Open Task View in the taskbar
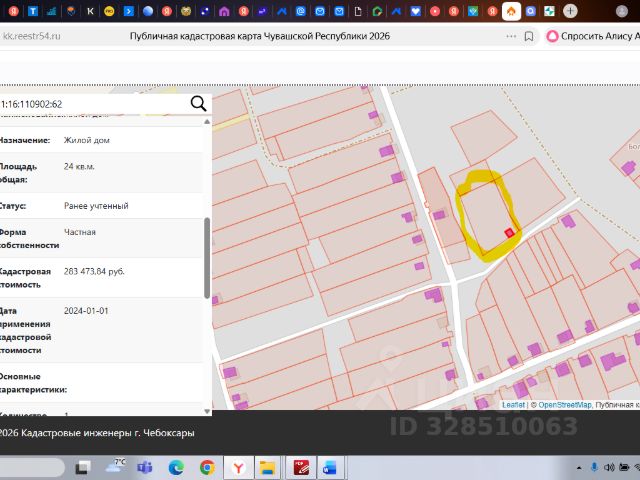 [83, 467]
